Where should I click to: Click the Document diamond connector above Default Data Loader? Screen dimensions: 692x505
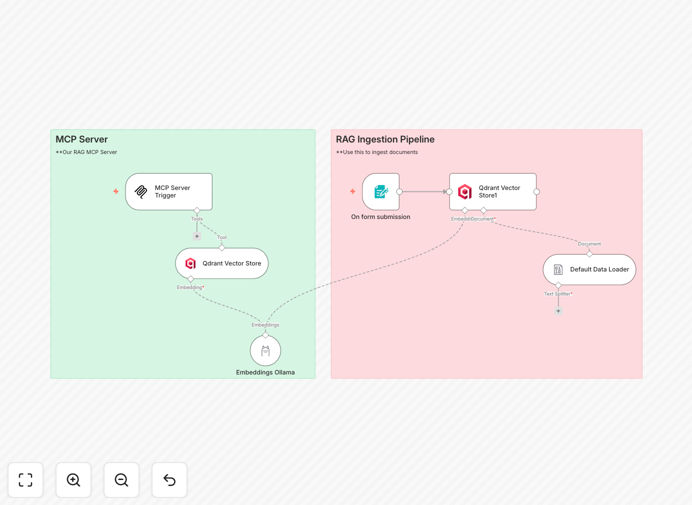point(590,254)
